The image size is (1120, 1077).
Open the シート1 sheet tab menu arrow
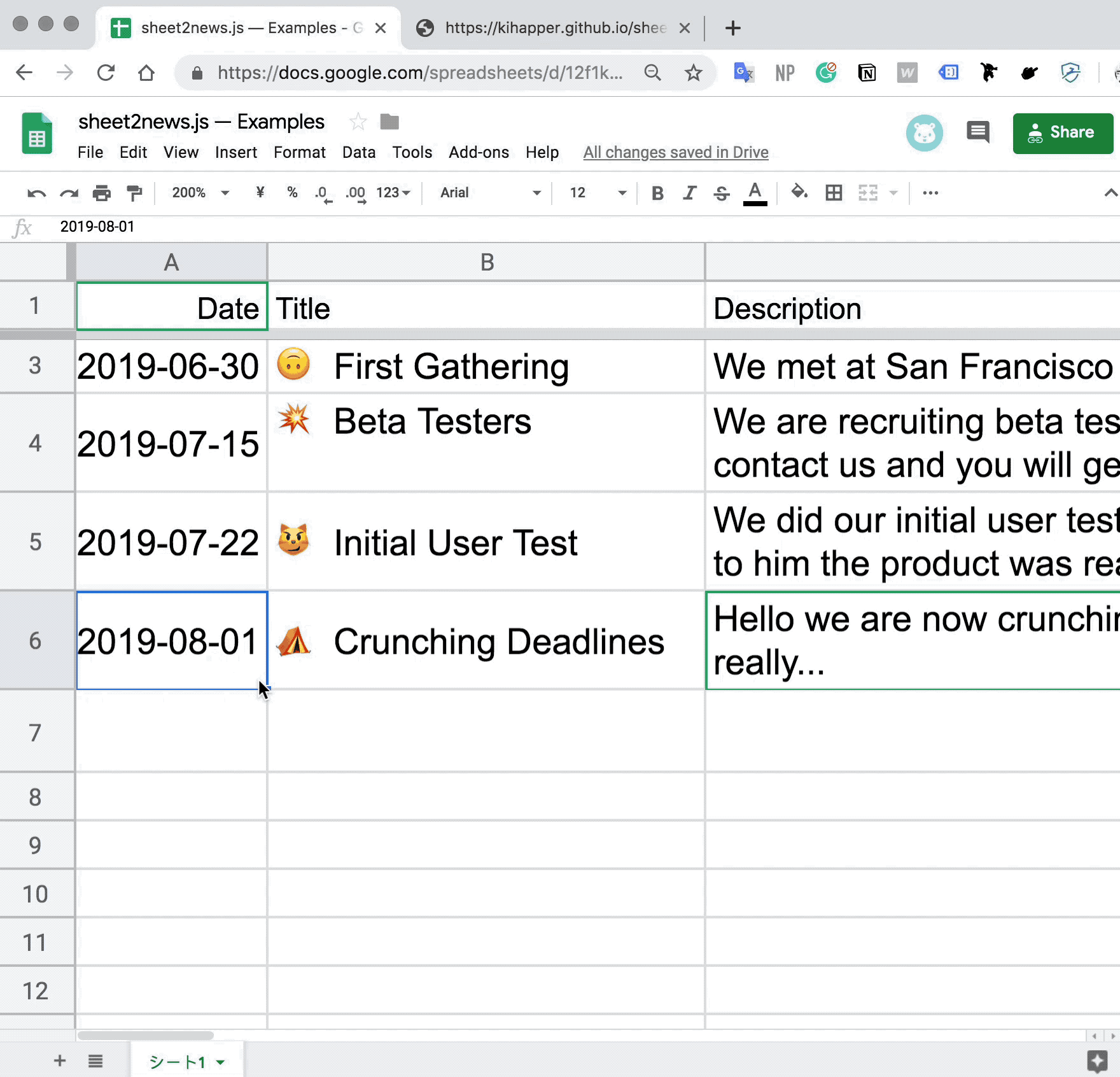(220, 1062)
